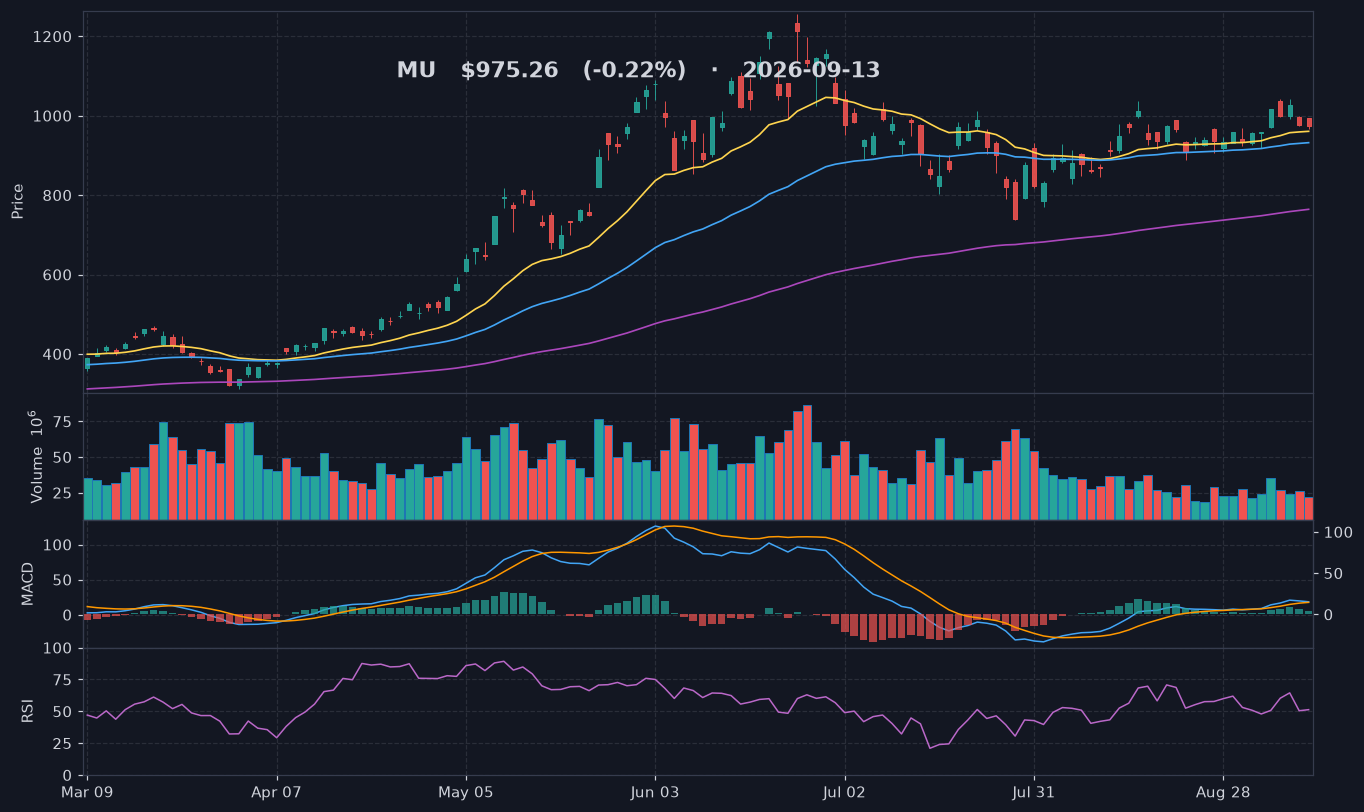1364x812 pixels.
Task: Click the 400 tick on the Price axis
Action: pos(58,355)
